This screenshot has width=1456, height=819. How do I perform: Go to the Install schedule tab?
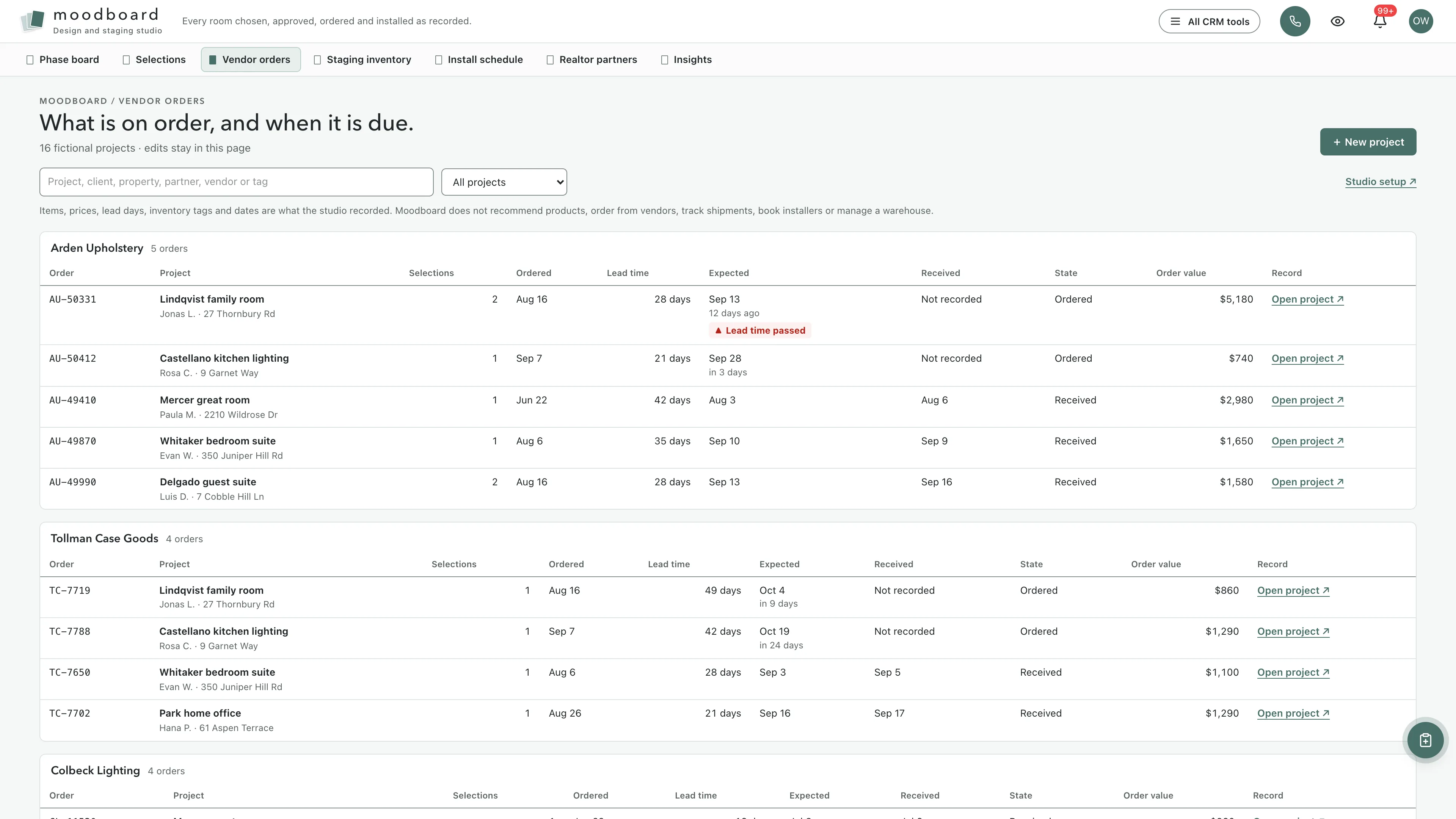point(479,60)
